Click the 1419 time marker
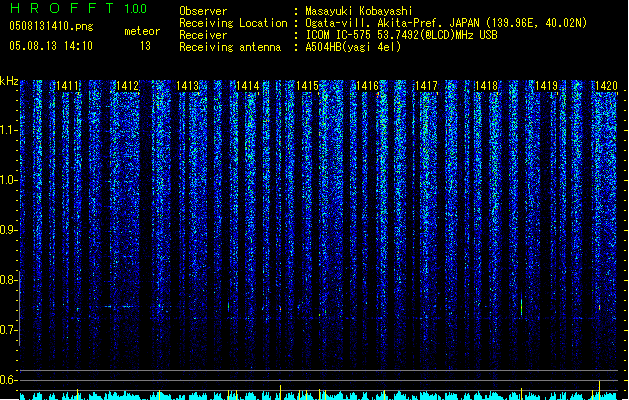The width and height of the screenshot is (629, 400). 546,86
